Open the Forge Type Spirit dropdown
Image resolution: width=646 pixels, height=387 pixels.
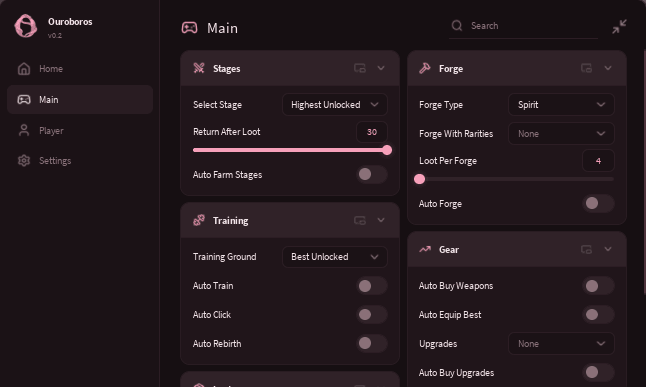pos(561,105)
